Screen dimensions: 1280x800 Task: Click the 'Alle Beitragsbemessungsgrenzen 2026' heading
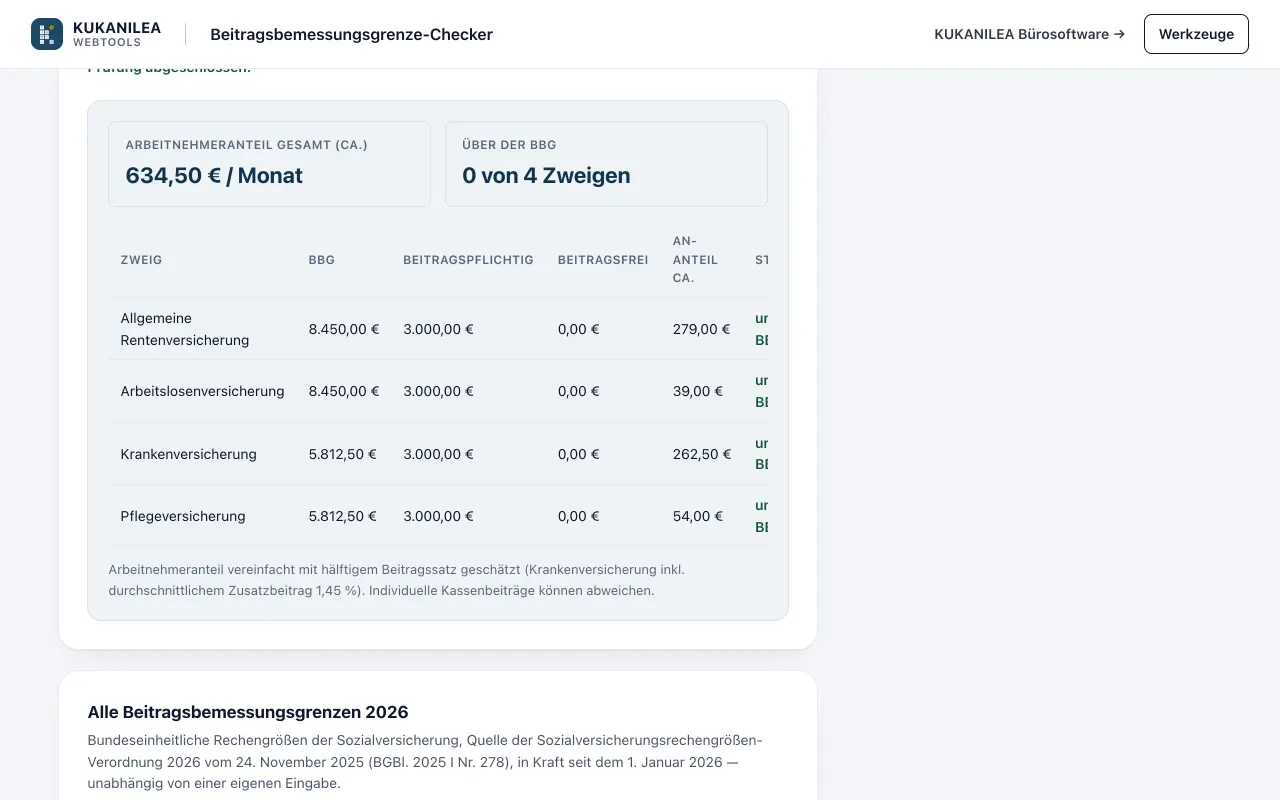(x=248, y=712)
